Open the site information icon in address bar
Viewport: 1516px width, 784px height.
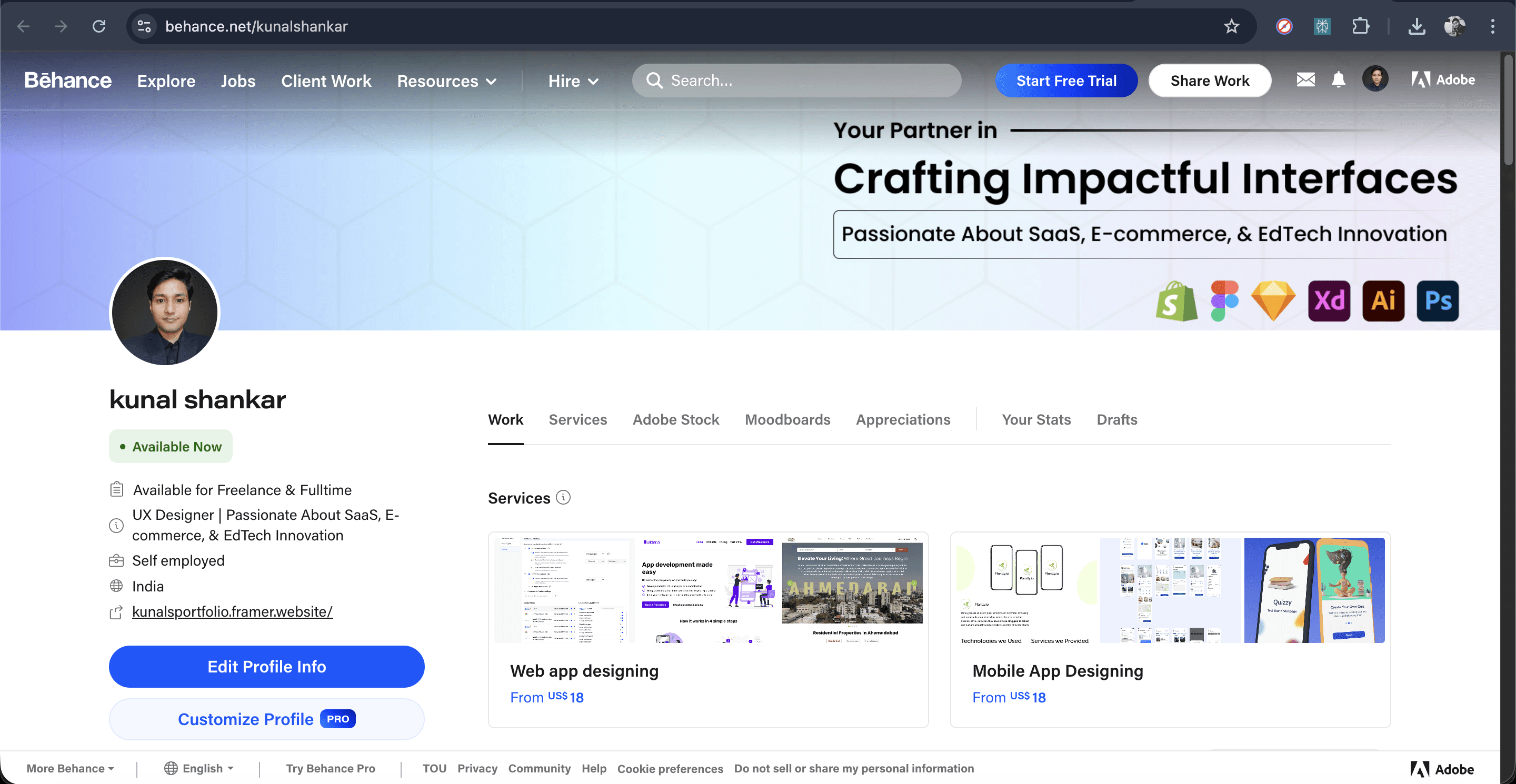coord(144,26)
